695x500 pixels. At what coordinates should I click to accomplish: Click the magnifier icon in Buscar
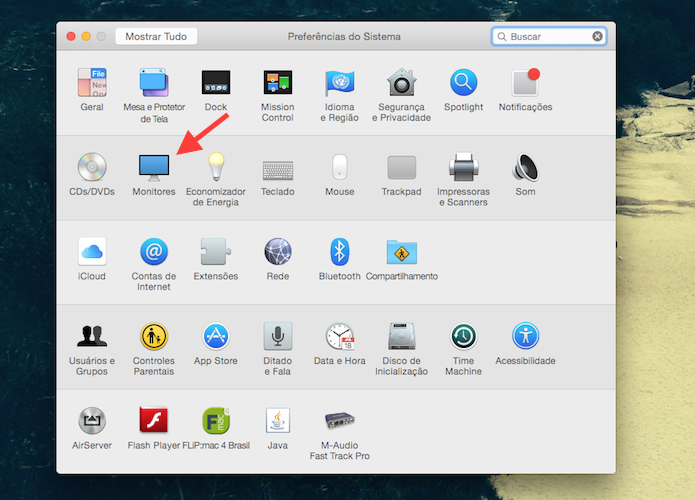point(502,36)
